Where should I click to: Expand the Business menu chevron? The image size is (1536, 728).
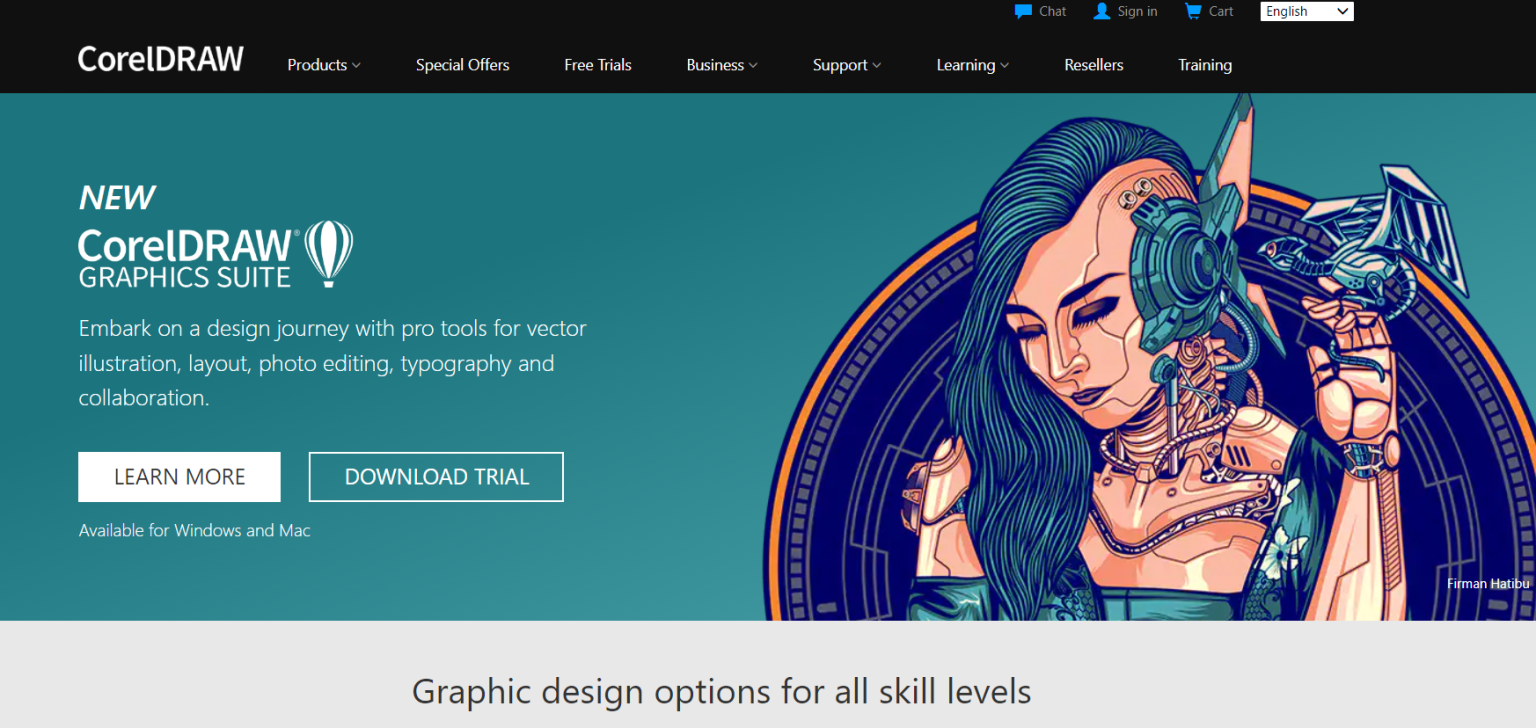(753, 65)
